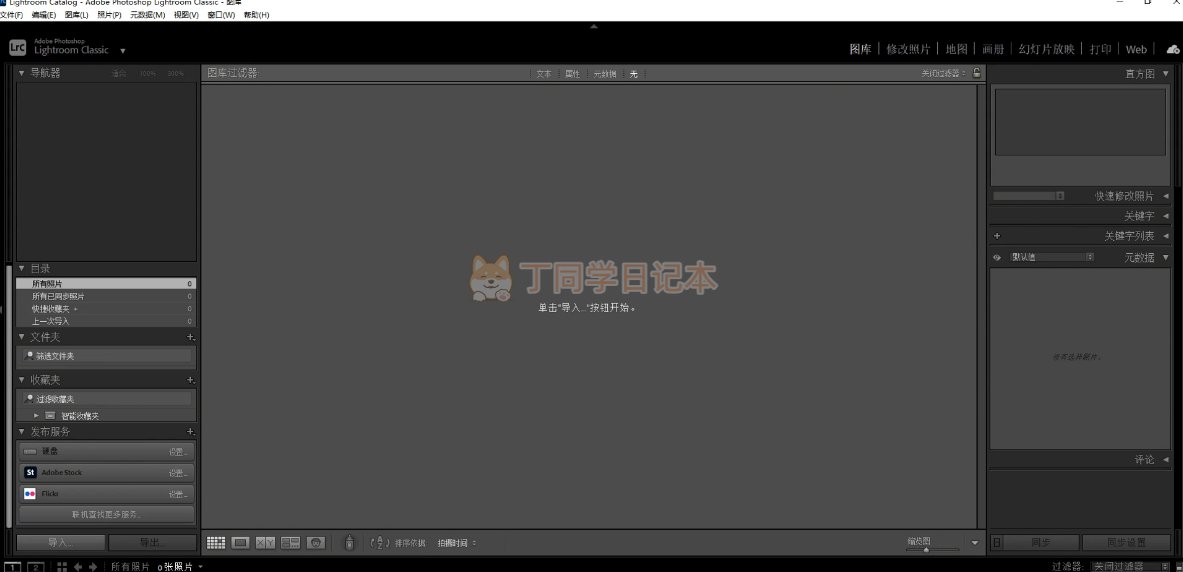Viewport: 1183px width, 572px height.
Task: Click the filmstrip grid shortcut icon
Action: click(x=62, y=567)
